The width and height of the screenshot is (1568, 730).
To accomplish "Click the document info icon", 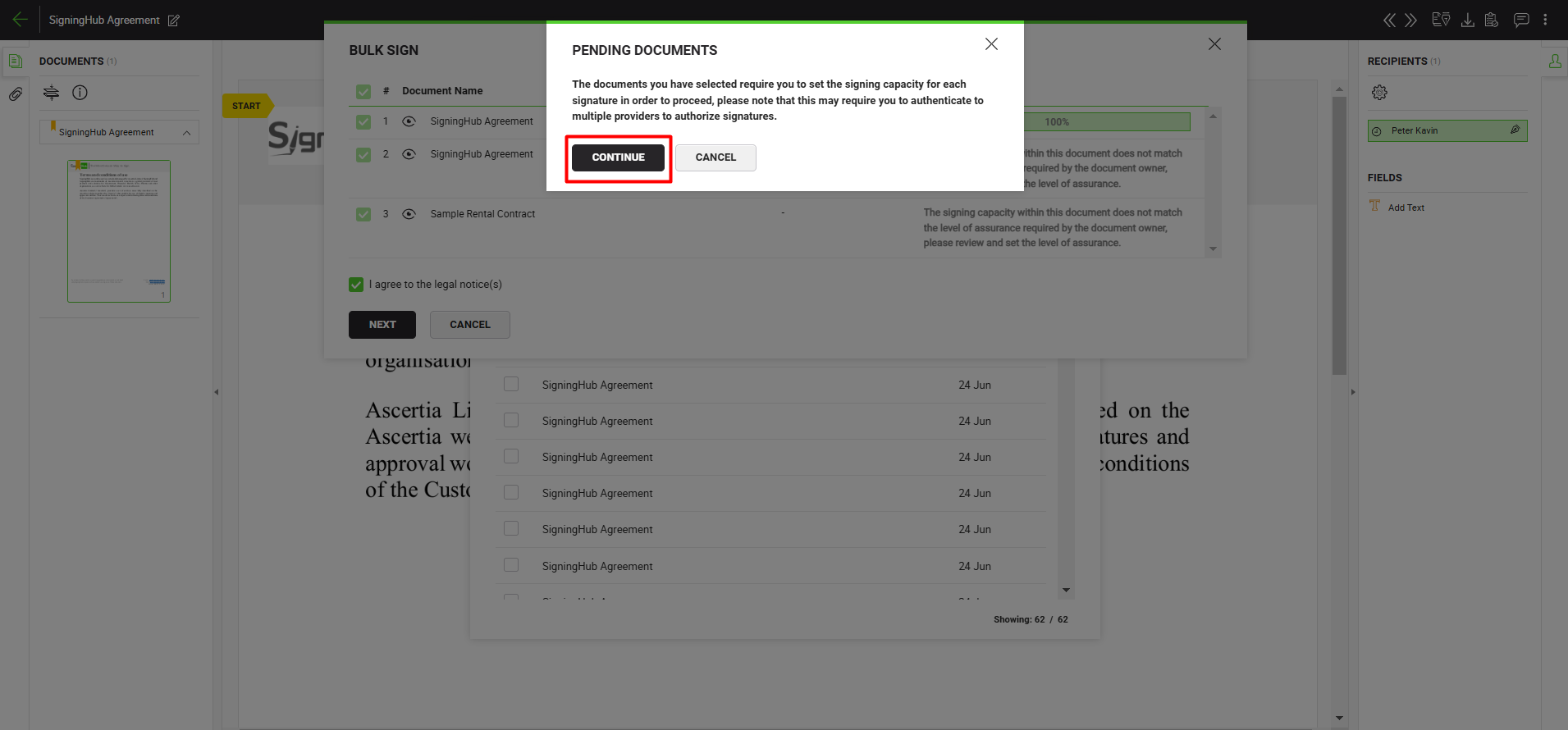I will click(80, 93).
